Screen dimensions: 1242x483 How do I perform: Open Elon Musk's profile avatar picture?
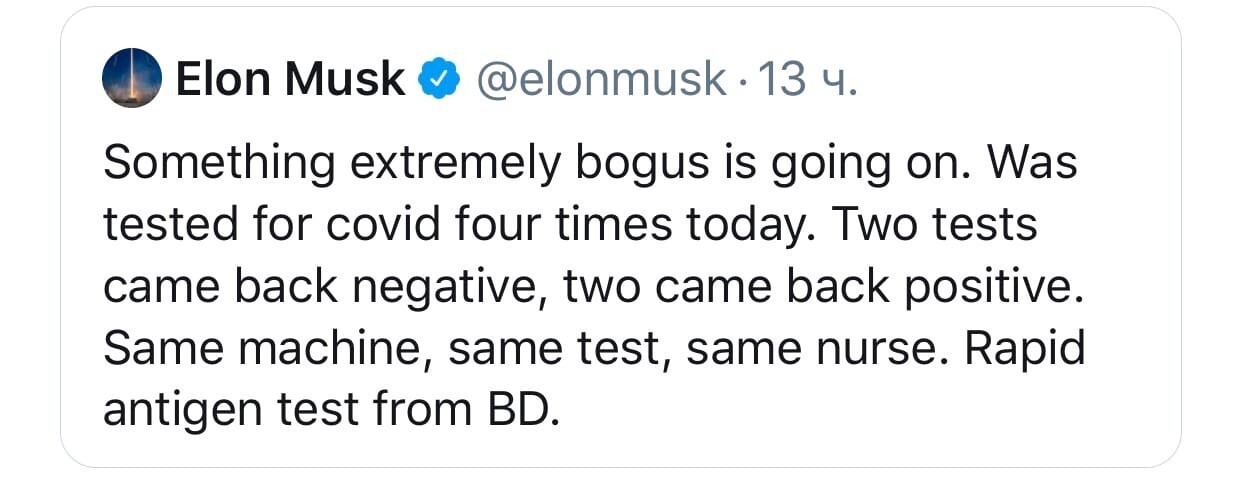click(x=132, y=78)
